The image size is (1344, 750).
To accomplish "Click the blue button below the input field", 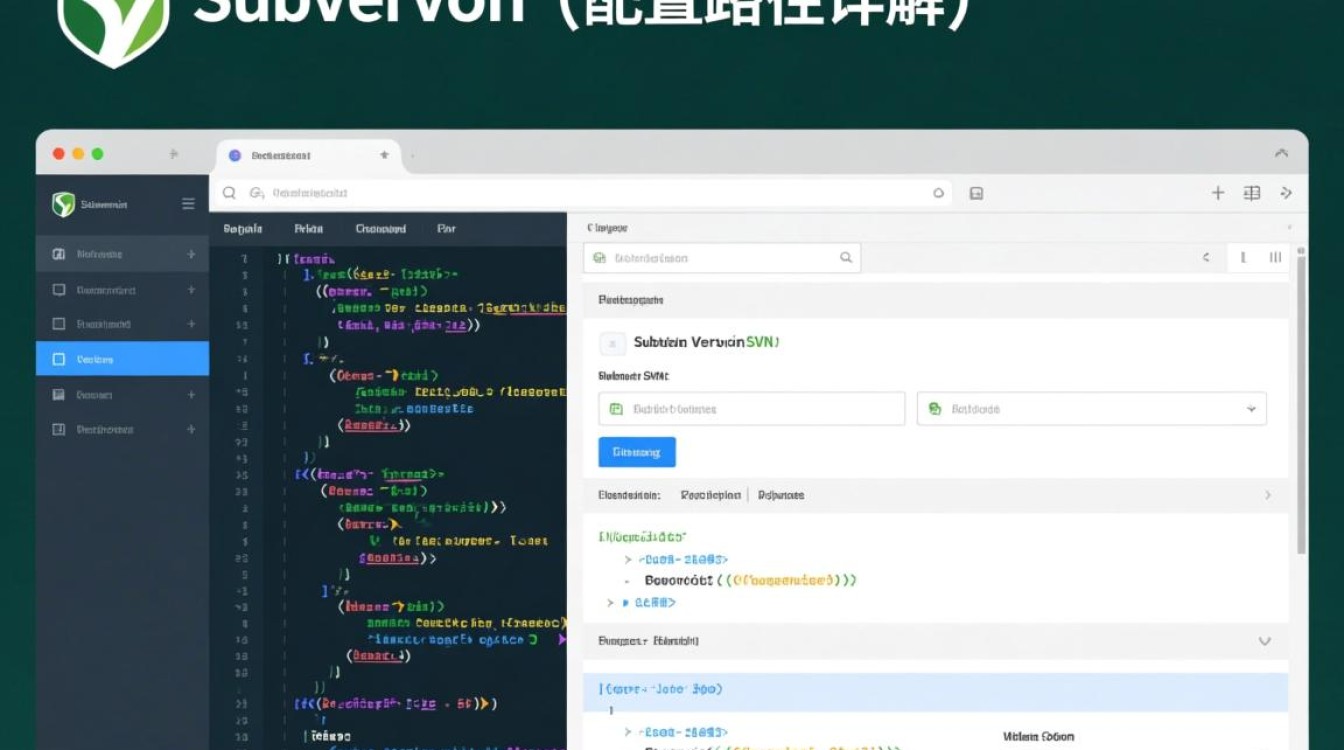I will 637,452.
